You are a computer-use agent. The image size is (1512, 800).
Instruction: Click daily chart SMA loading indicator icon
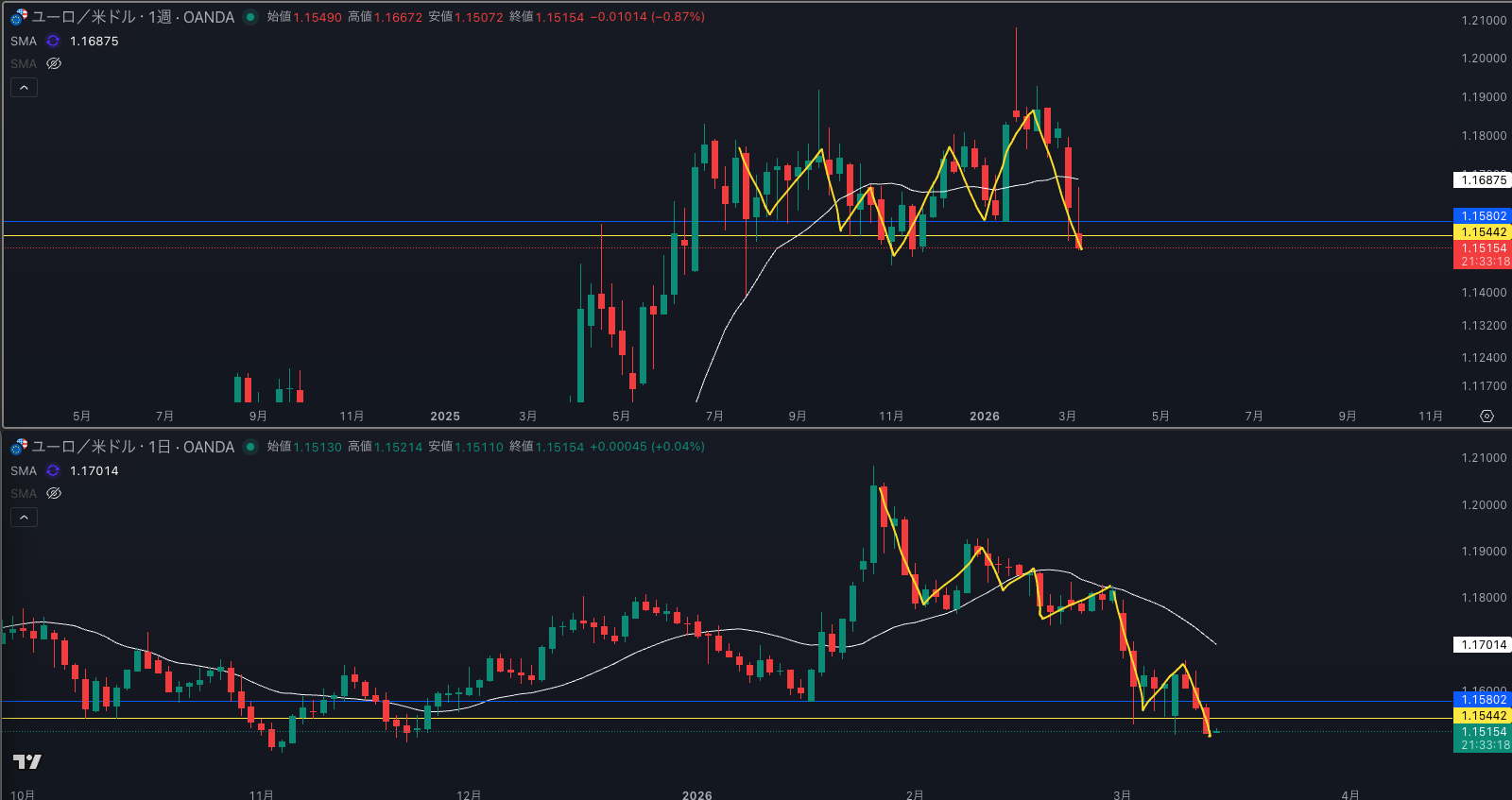click(53, 471)
